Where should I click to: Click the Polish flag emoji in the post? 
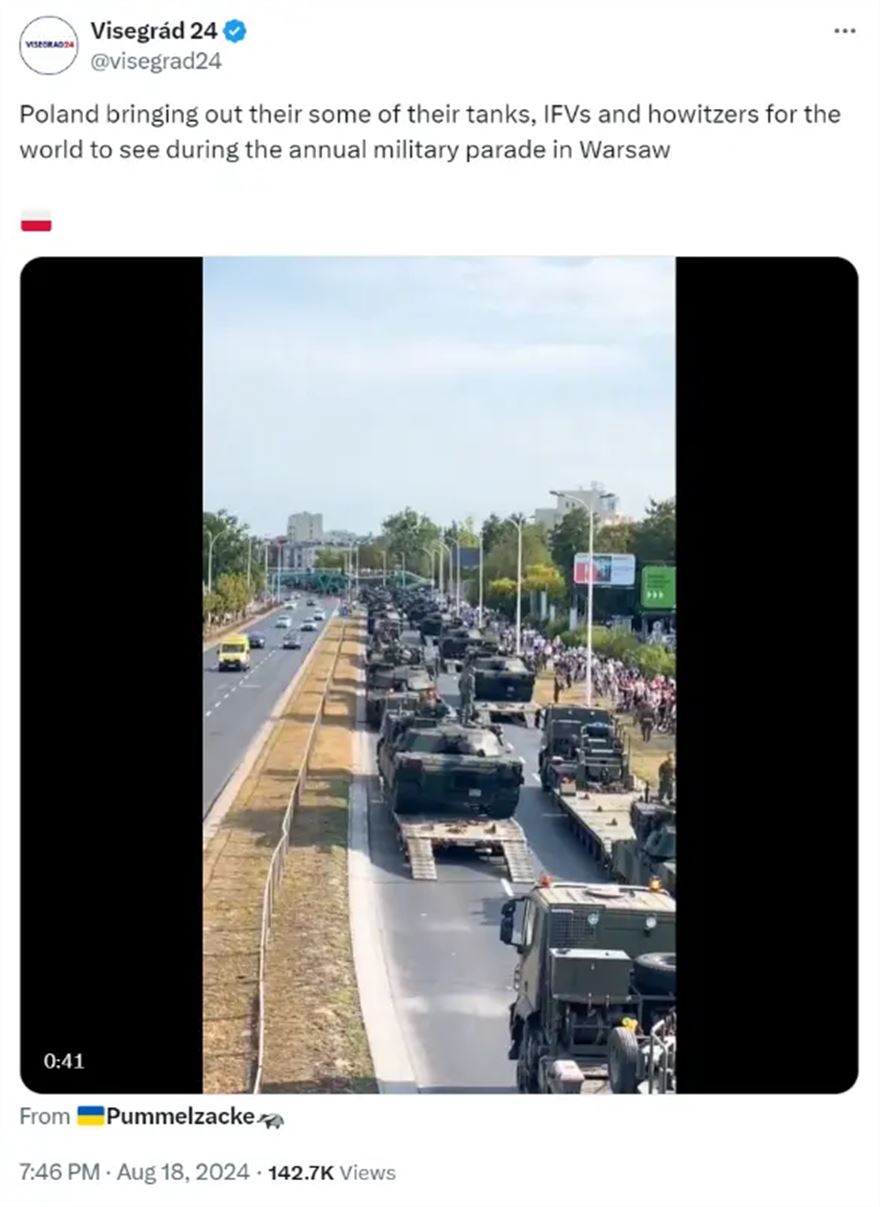(x=36, y=220)
